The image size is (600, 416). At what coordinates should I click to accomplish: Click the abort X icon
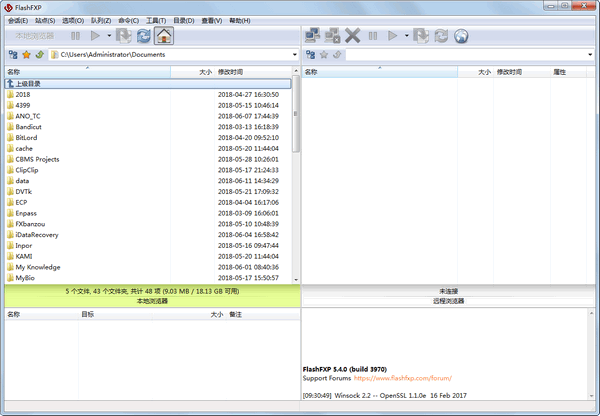353,35
